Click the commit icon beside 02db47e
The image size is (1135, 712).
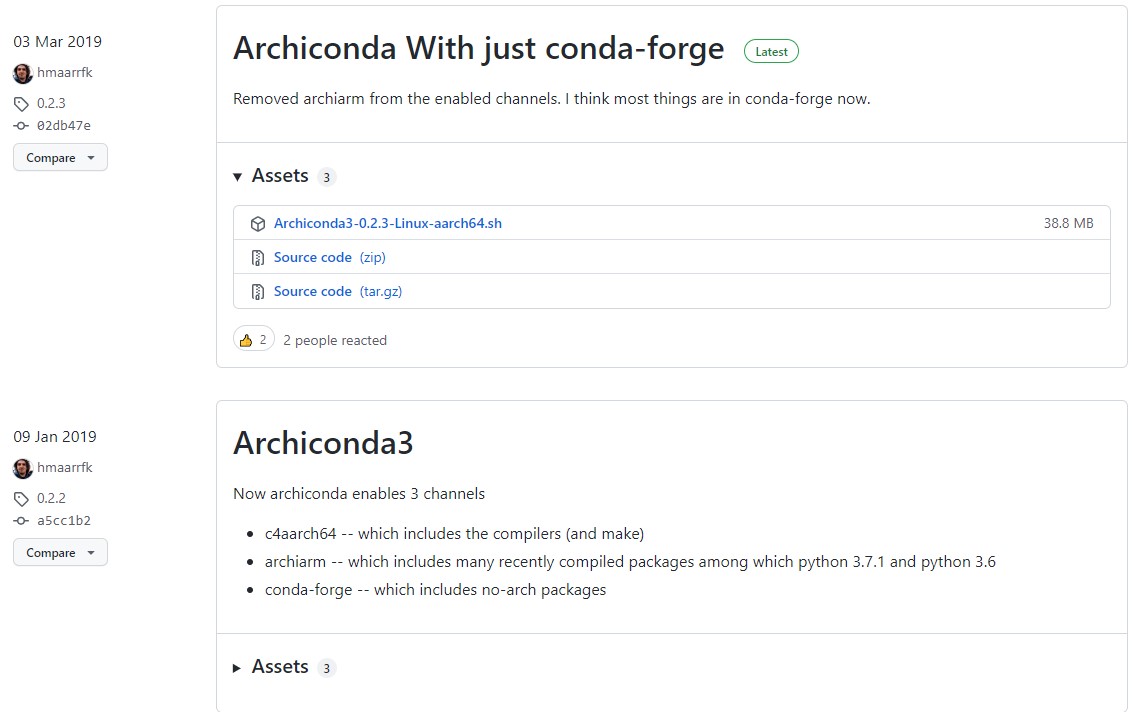[x=21, y=126]
